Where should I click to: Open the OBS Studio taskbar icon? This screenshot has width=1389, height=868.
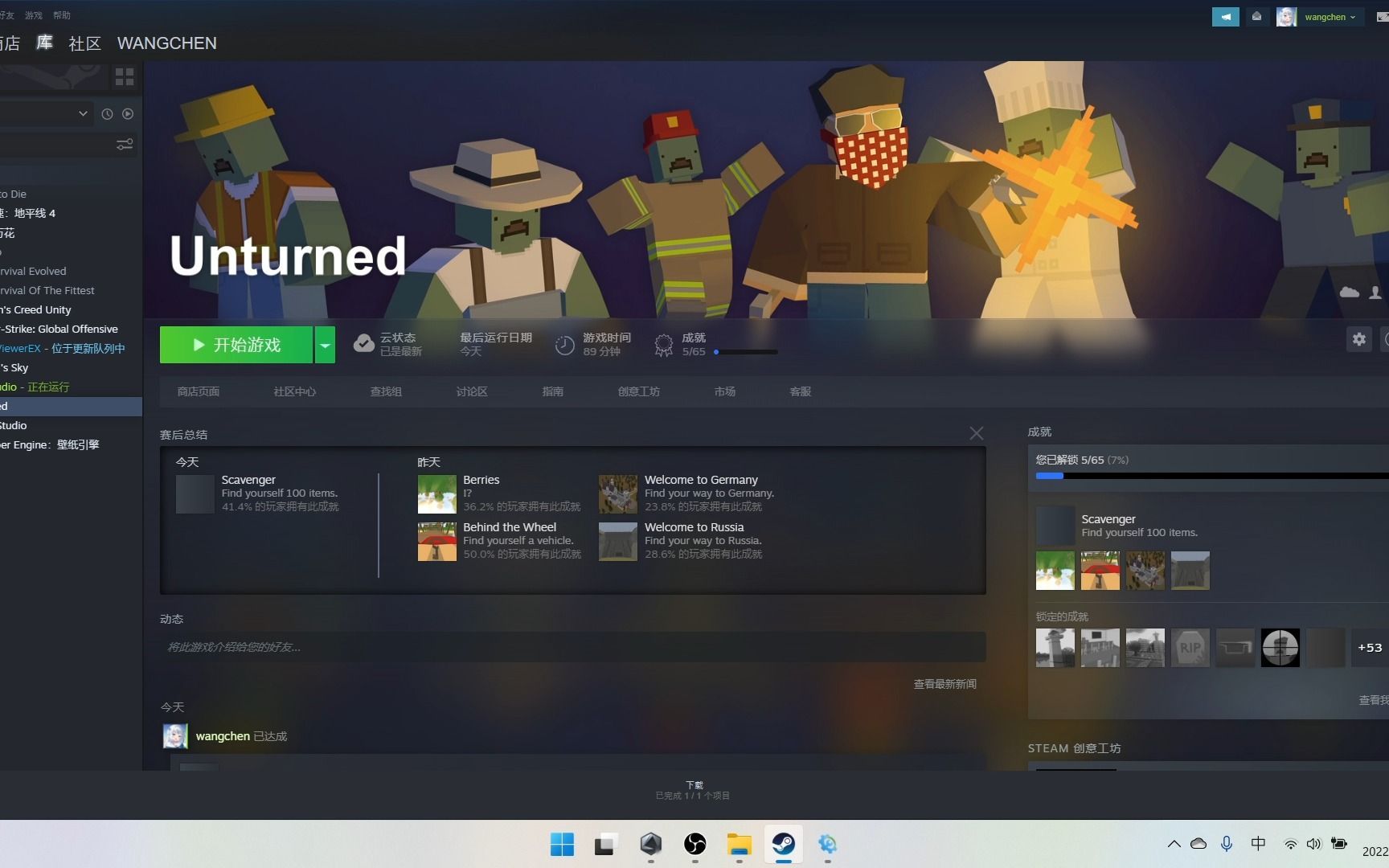tap(694, 845)
